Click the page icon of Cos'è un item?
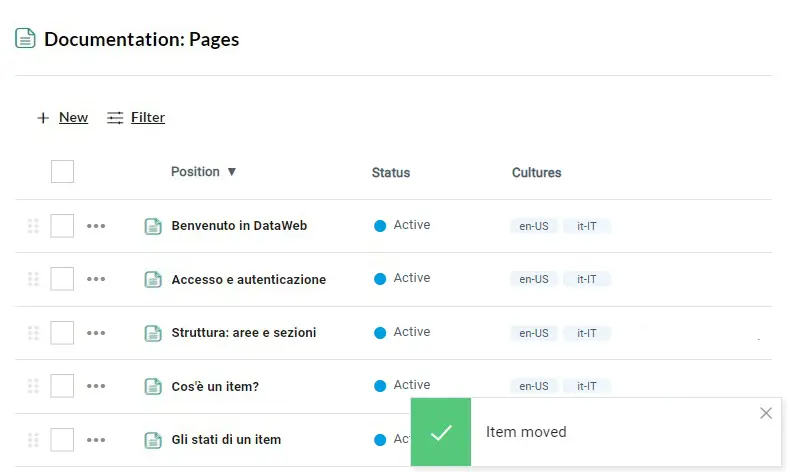Viewport: 790px width, 472px height. point(153,386)
